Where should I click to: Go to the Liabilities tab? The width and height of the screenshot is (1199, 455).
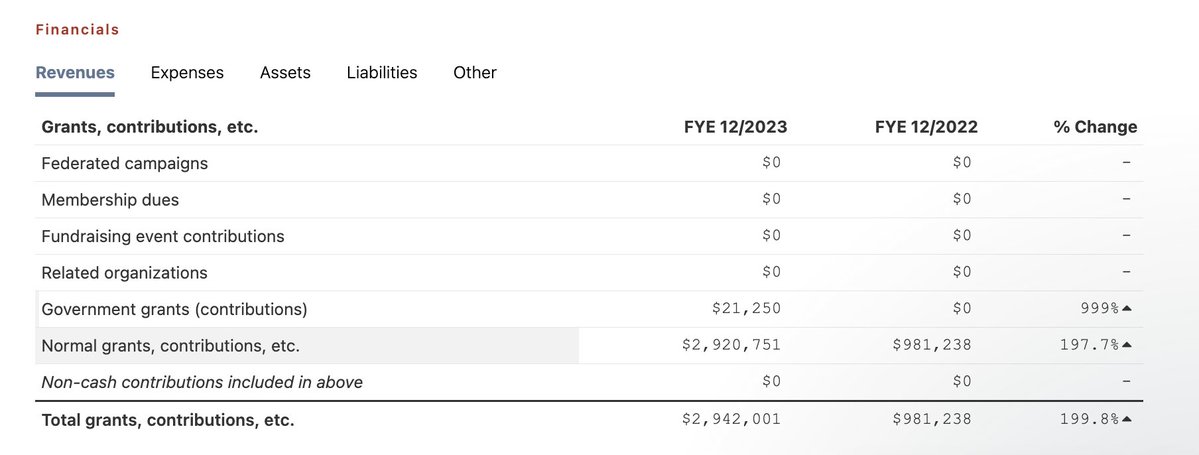pos(382,72)
